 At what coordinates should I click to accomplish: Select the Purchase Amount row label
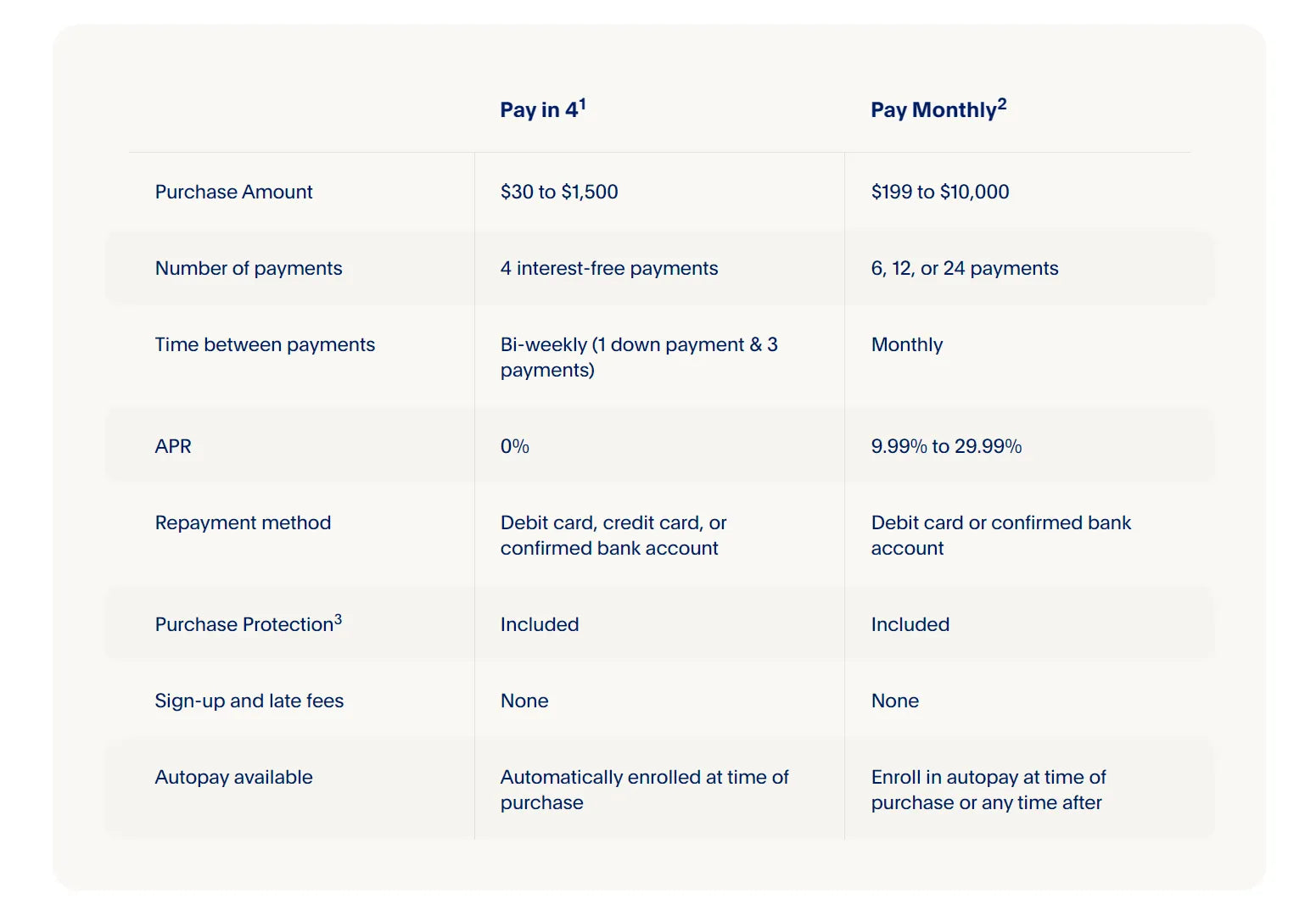(x=233, y=192)
